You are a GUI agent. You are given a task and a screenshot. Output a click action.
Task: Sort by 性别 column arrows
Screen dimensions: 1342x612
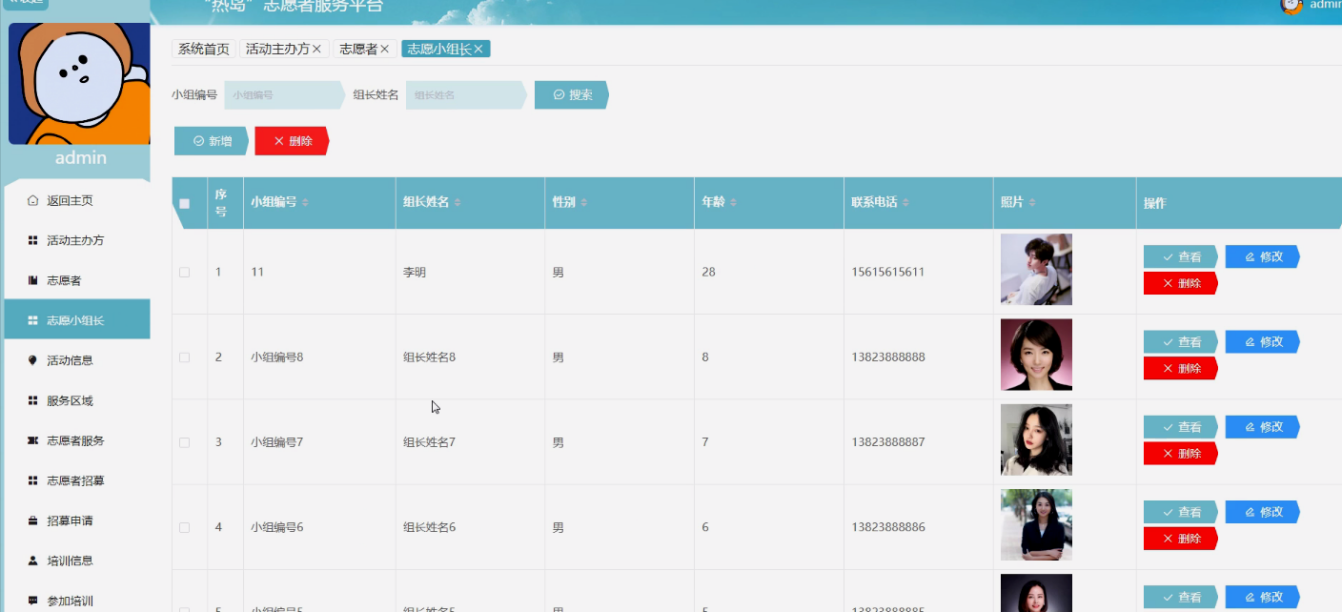coord(584,203)
